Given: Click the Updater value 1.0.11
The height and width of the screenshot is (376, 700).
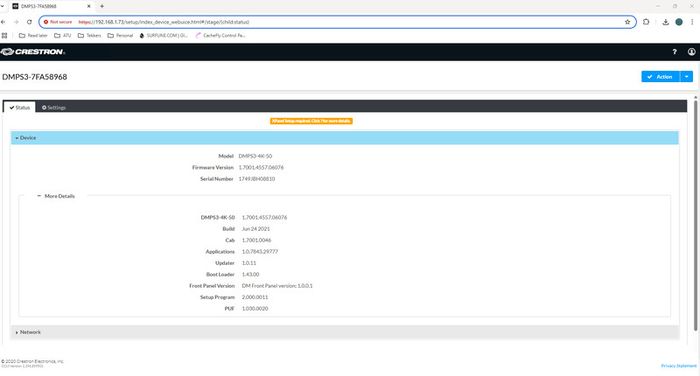Looking at the screenshot, I should pos(249,263).
